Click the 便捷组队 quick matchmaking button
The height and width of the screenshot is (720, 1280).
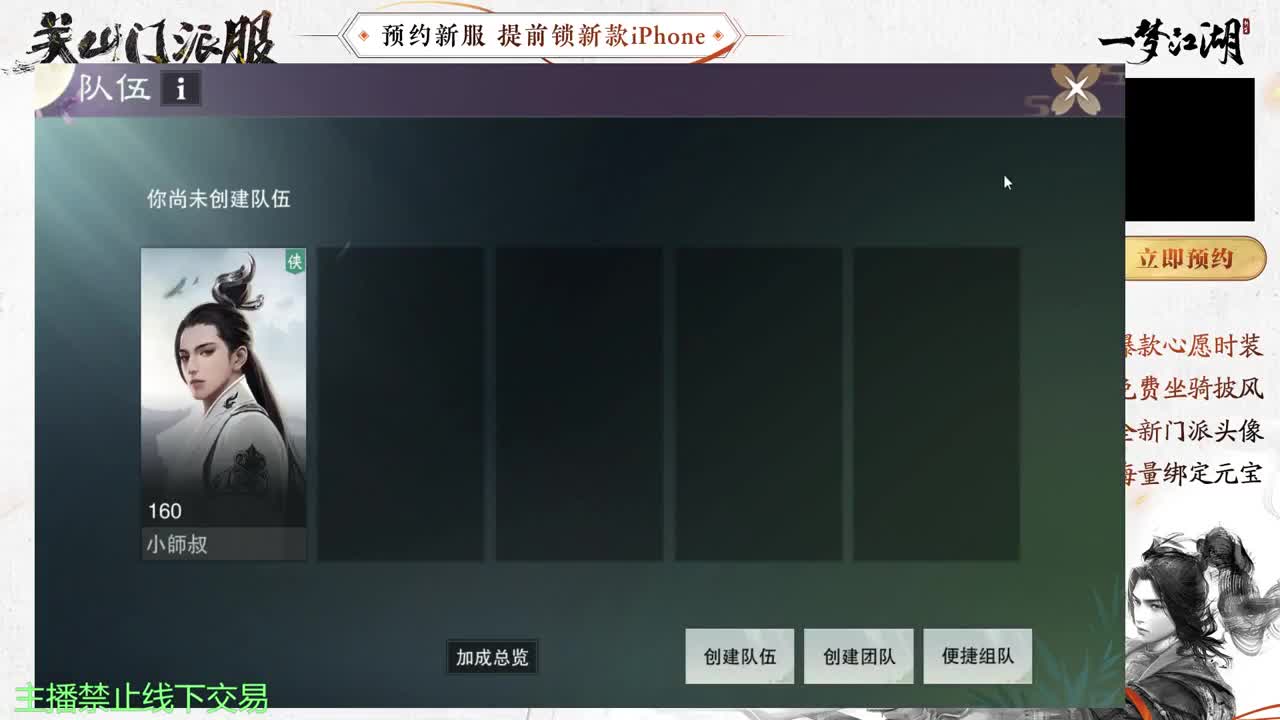(977, 656)
